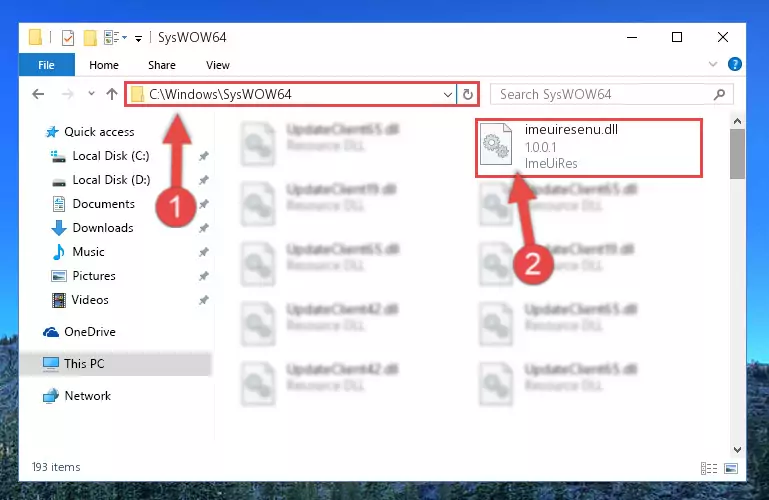Click the Network computer icon

click(x=51, y=396)
